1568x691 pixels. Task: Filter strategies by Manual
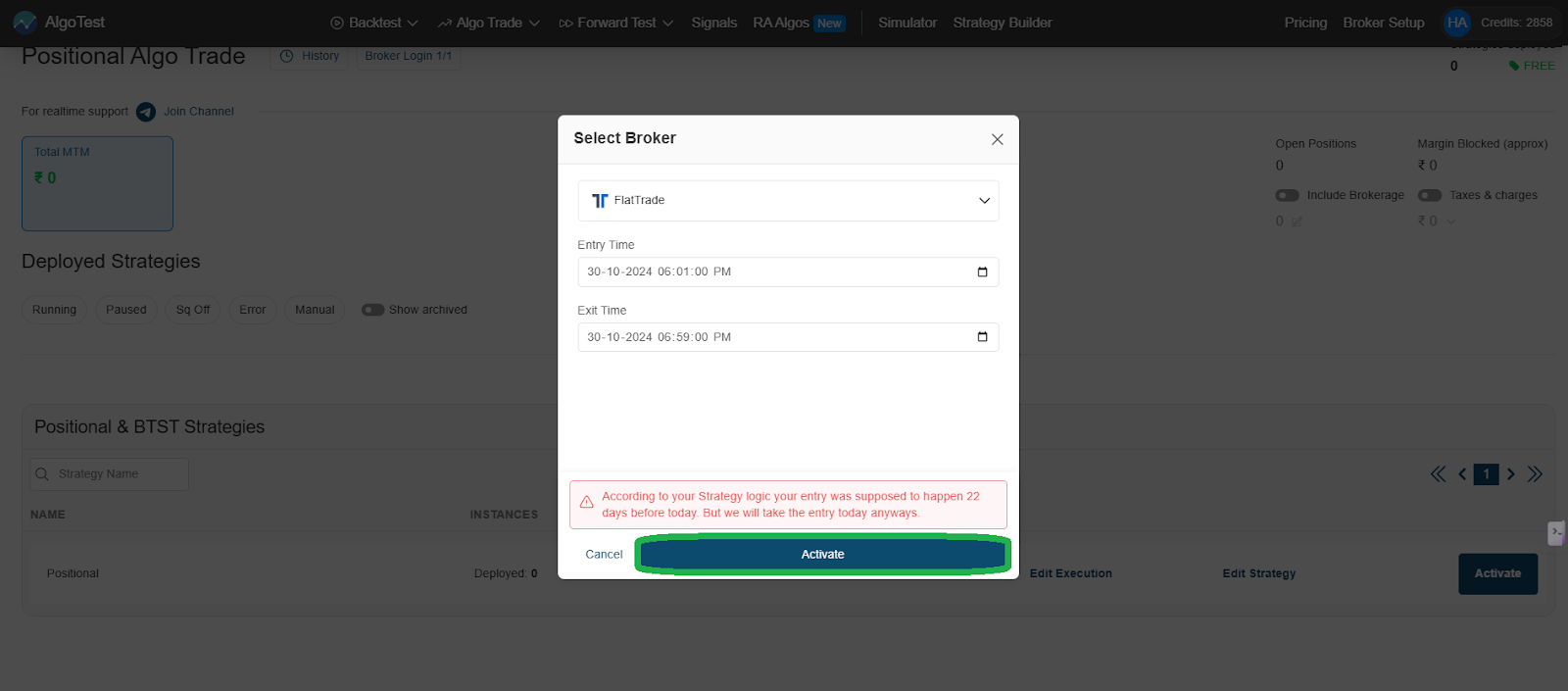point(315,310)
